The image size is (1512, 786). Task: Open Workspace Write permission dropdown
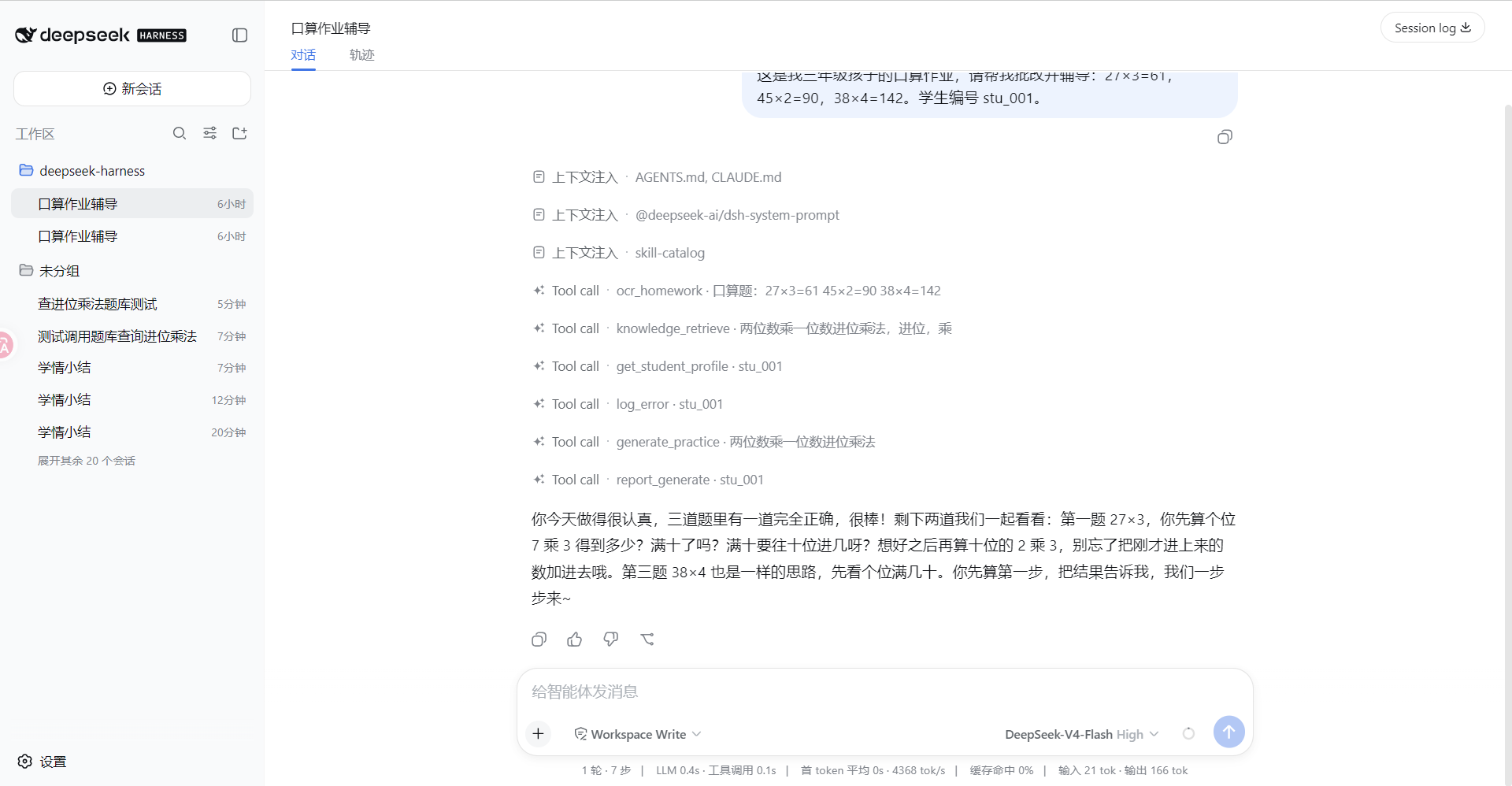click(638, 734)
